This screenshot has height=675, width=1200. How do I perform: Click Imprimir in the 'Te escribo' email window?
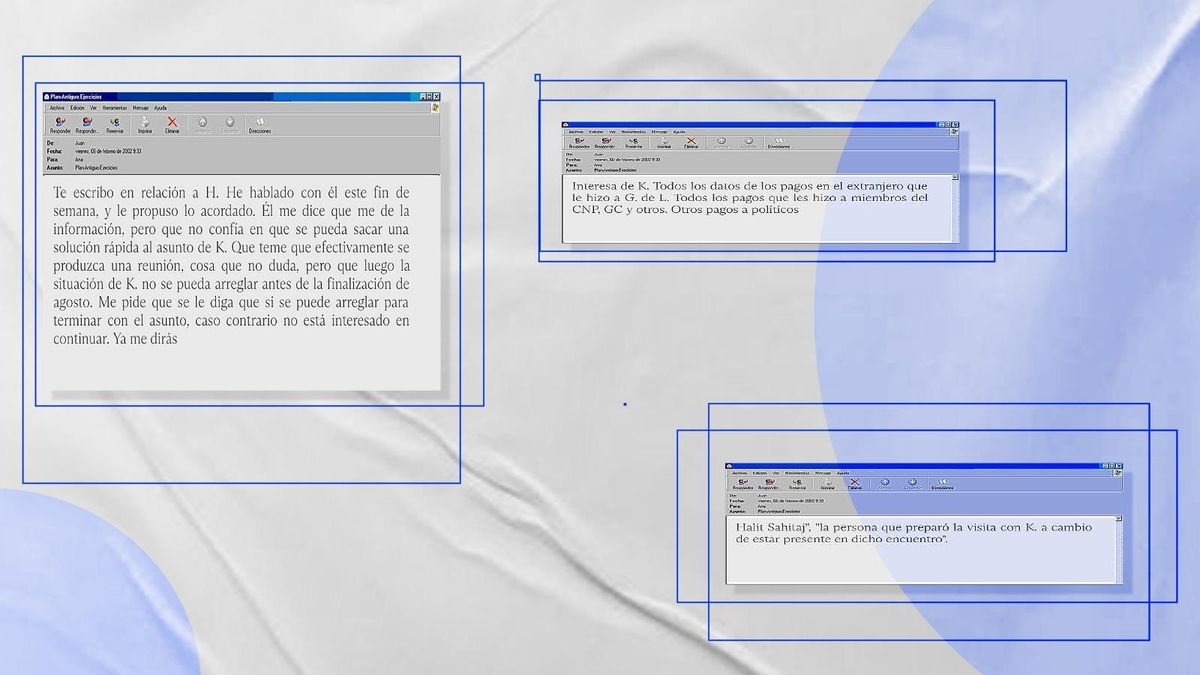[x=145, y=125]
